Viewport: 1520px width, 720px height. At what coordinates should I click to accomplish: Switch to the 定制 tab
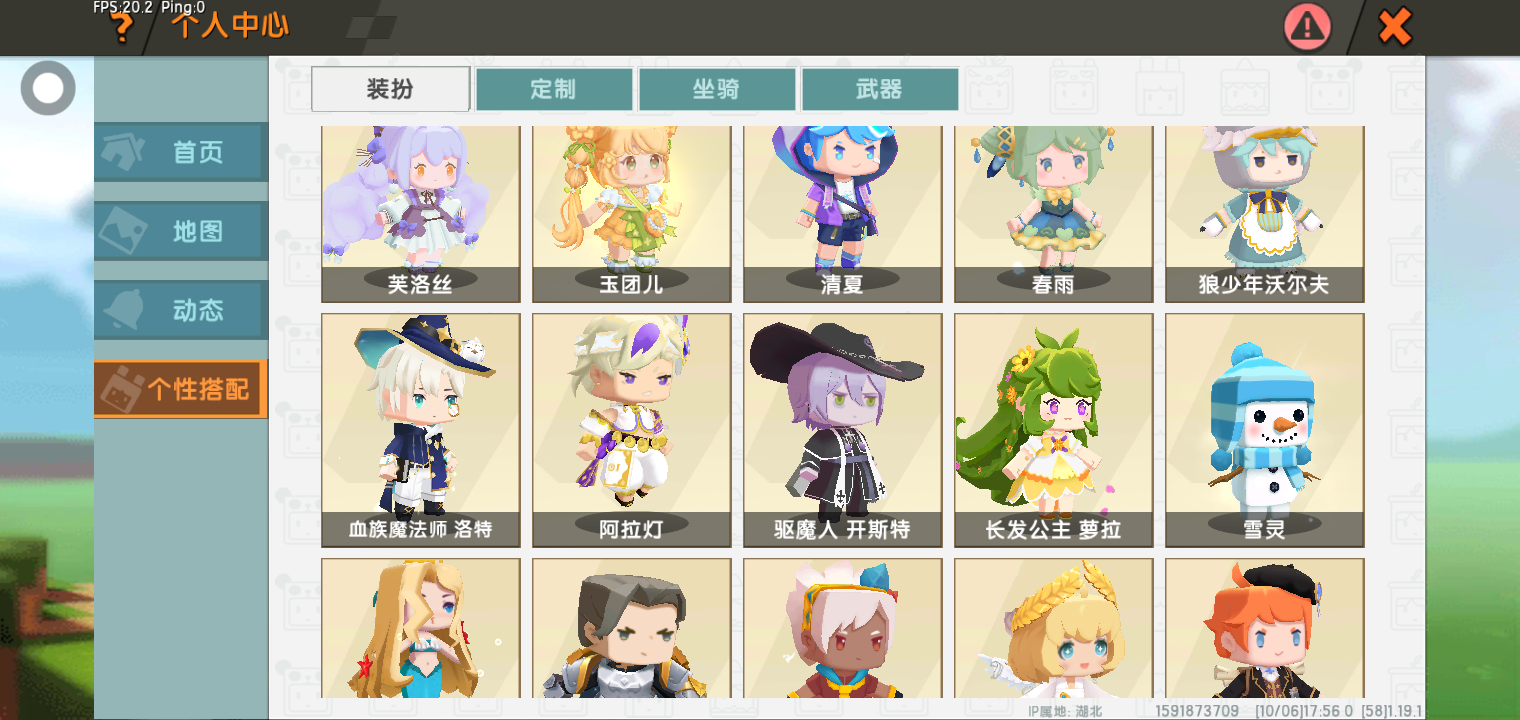pos(554,89)
